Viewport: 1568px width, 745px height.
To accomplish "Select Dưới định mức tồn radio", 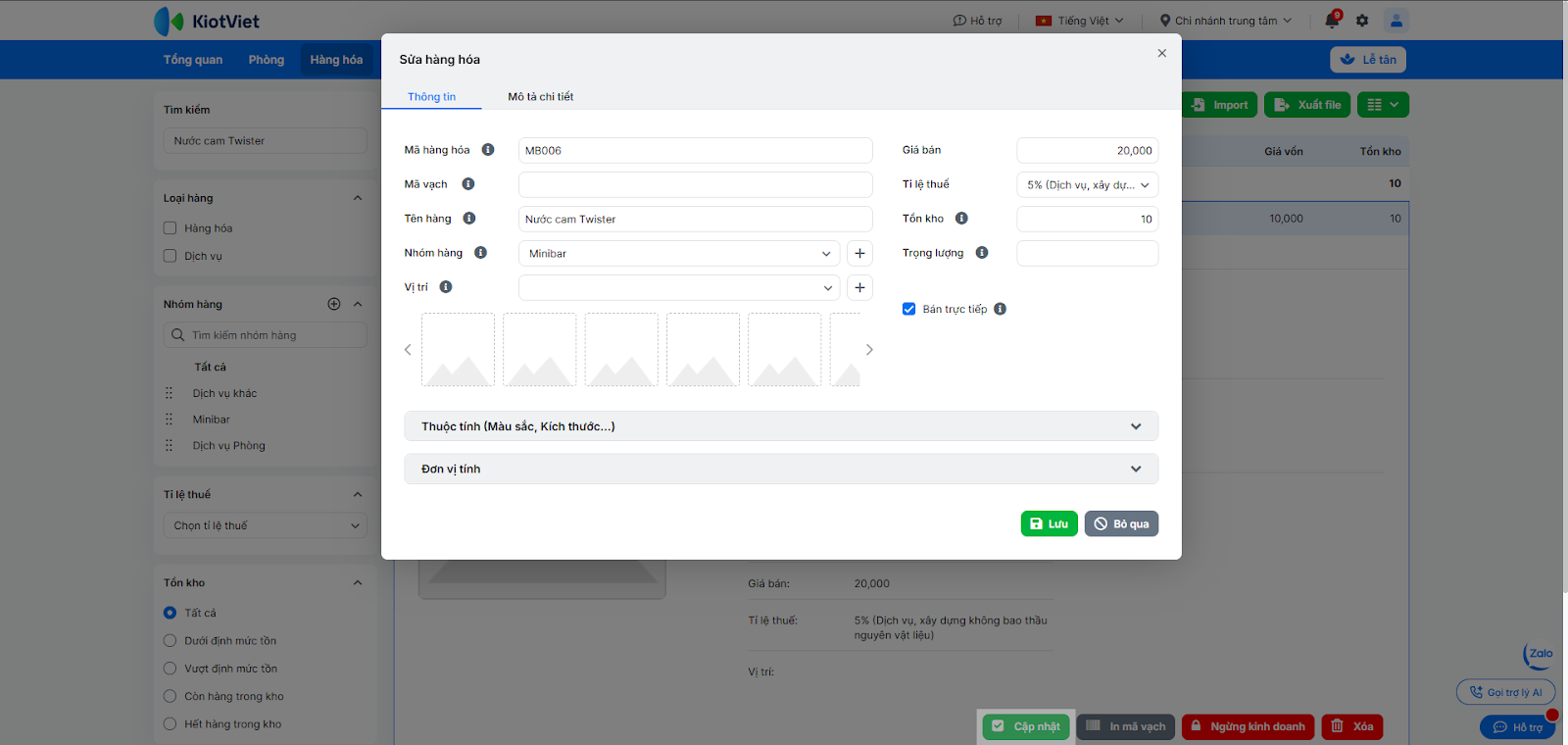I will (170, 641).
